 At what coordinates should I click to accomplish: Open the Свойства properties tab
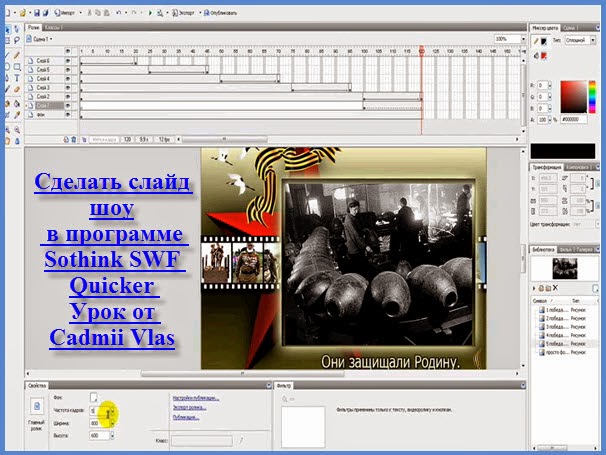coord(37,385)
